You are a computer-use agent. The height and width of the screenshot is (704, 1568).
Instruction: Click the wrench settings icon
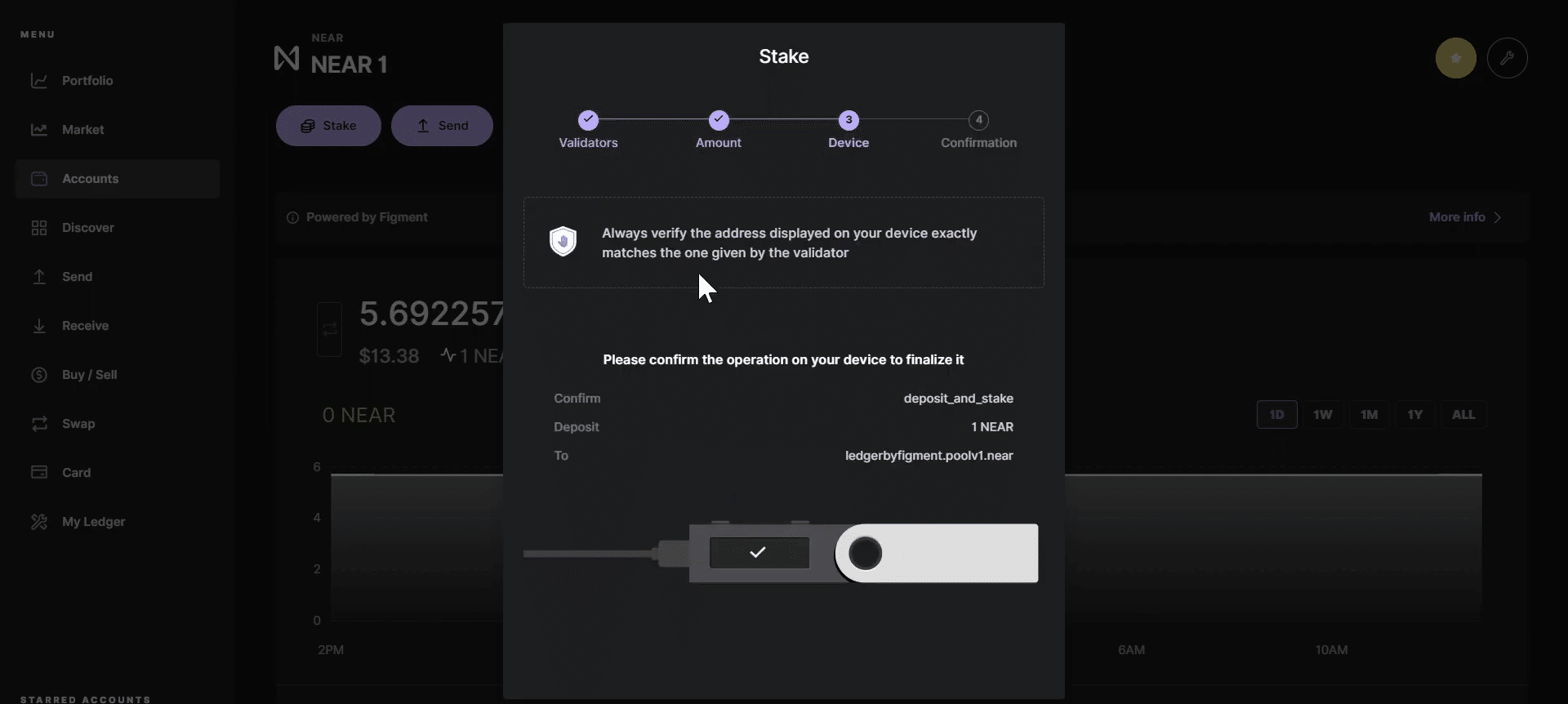(1507, 58)
